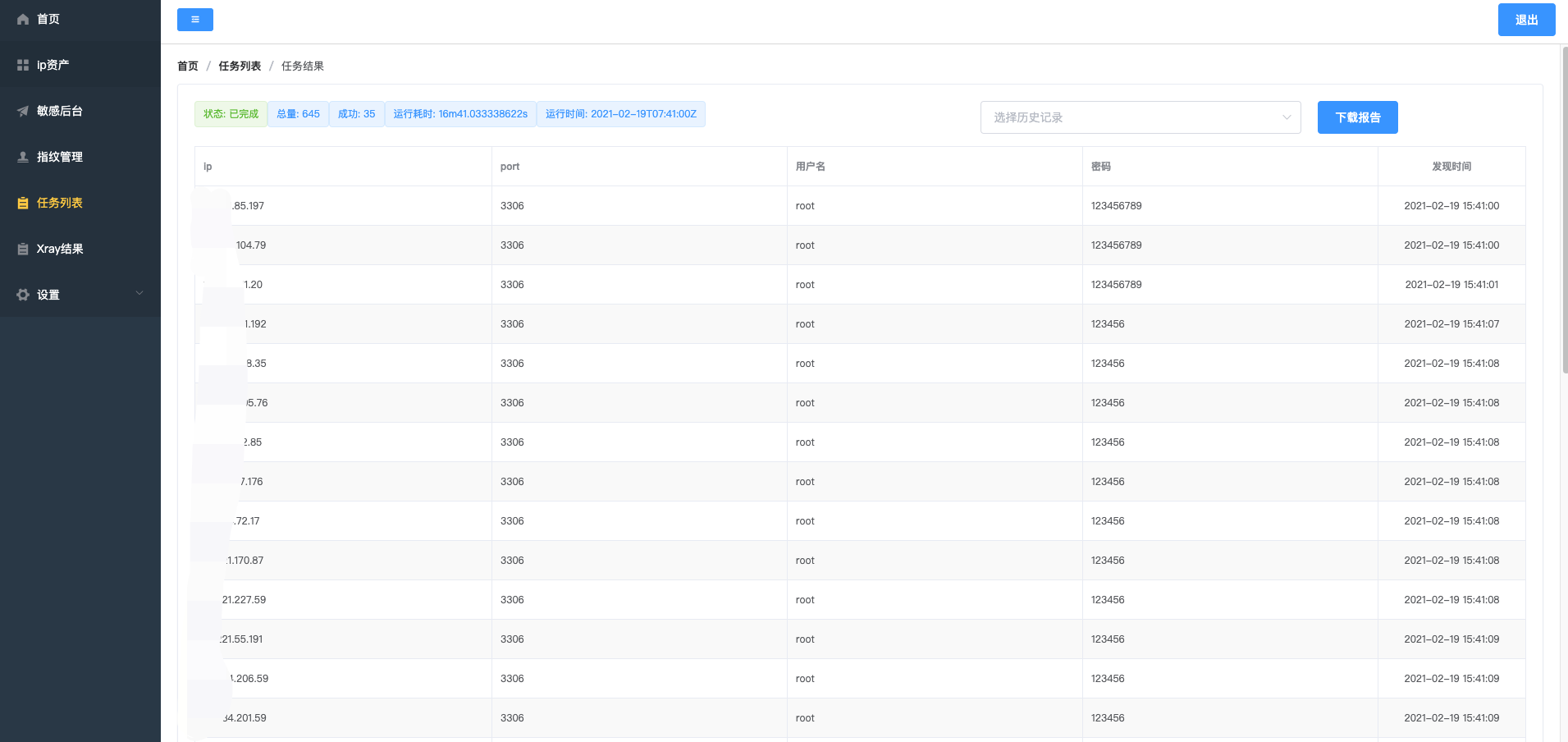Image resolution: width=1568 pixels, height=742 pixels.
Task: Click the 退出 logout button
Action: coord(1526,20)
